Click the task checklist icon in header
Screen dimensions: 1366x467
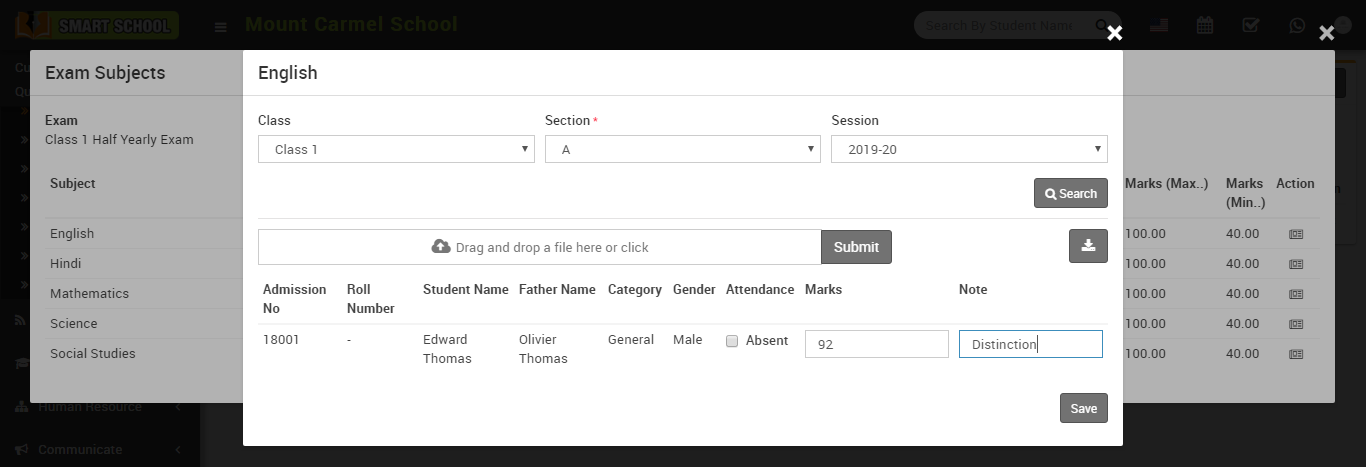point(1250,25)
